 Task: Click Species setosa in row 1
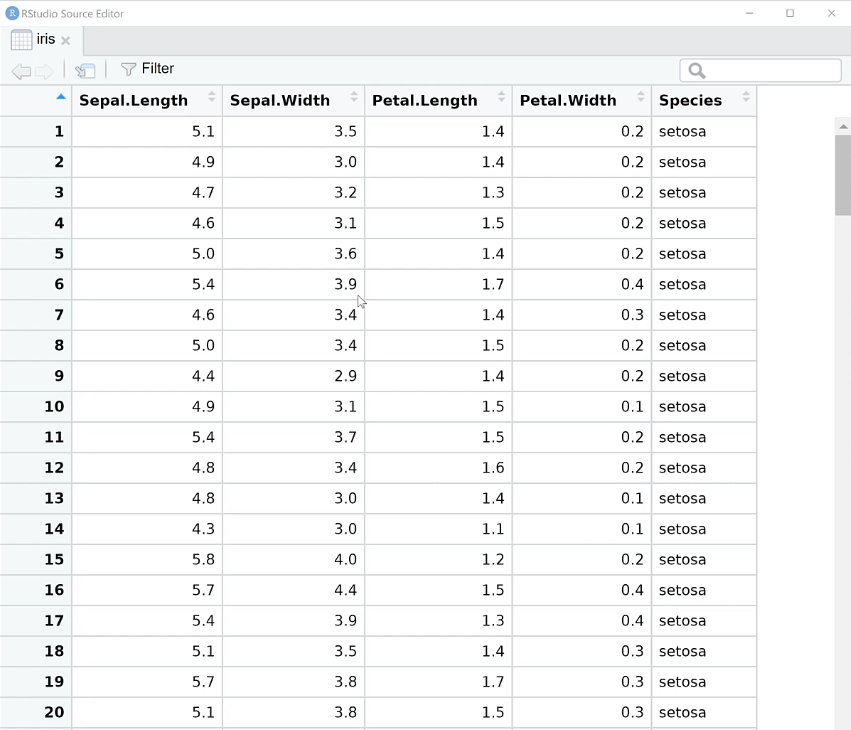click(x=682, y=131)
